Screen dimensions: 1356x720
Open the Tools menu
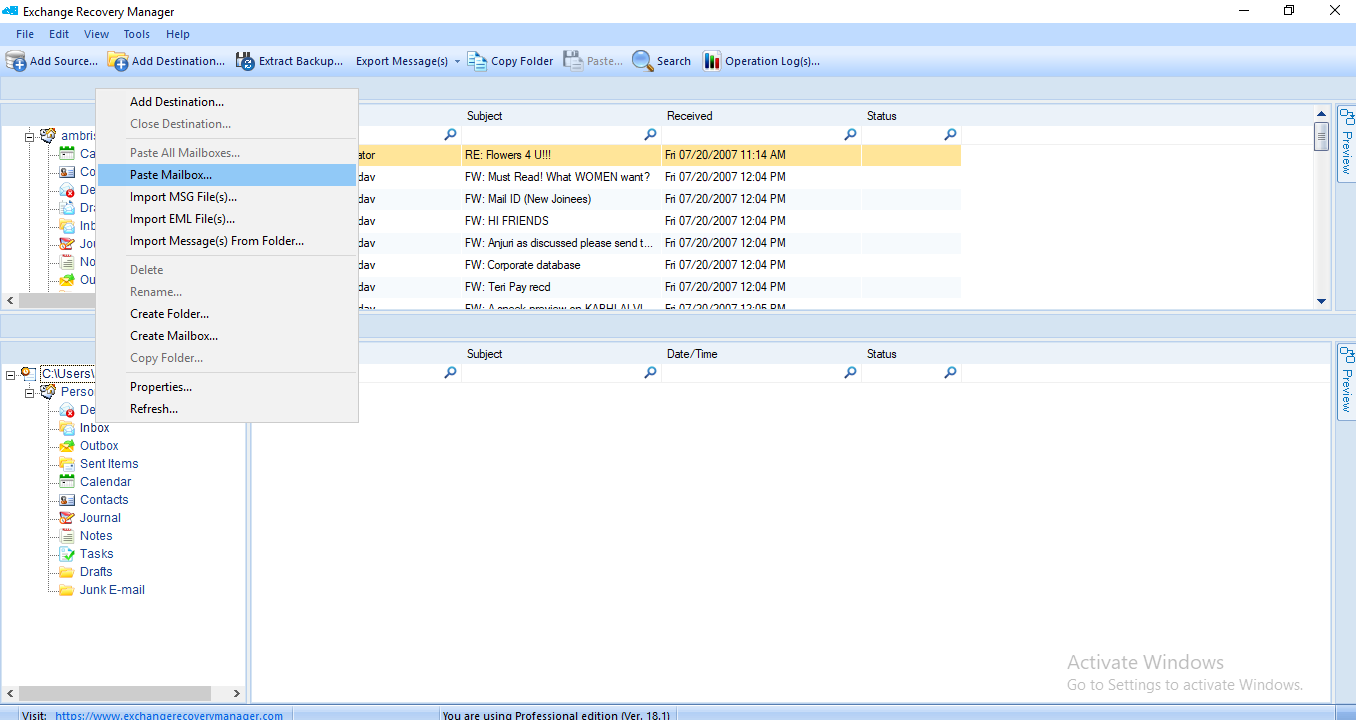click(x=137, y=34)
